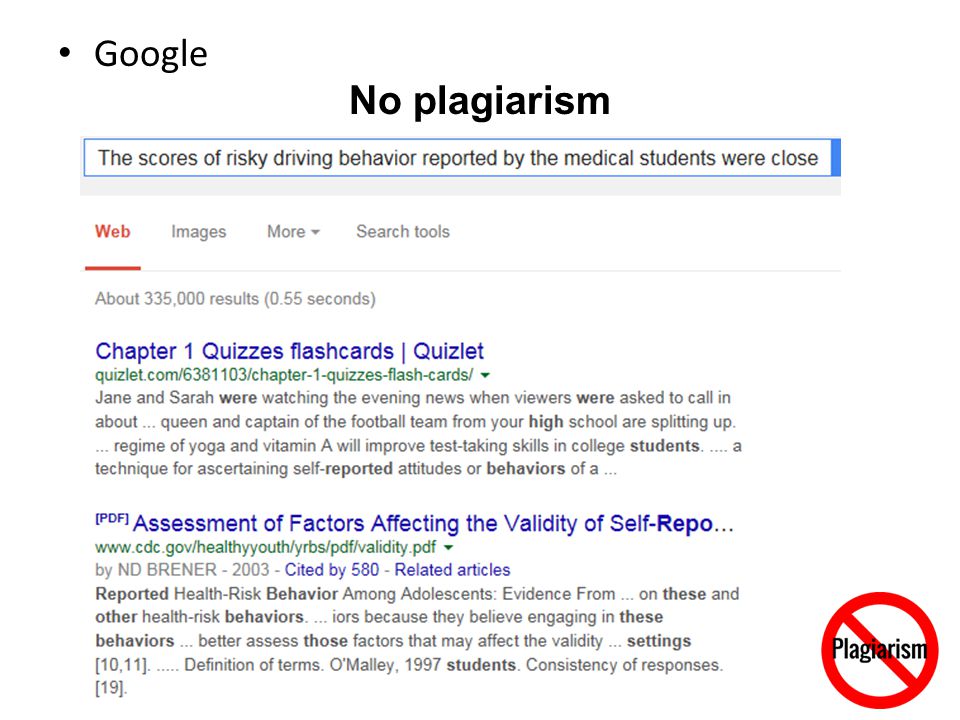This screenshot has width=960, height=720.
Task: Click inside the Google search query box
Action: point(457,158)
